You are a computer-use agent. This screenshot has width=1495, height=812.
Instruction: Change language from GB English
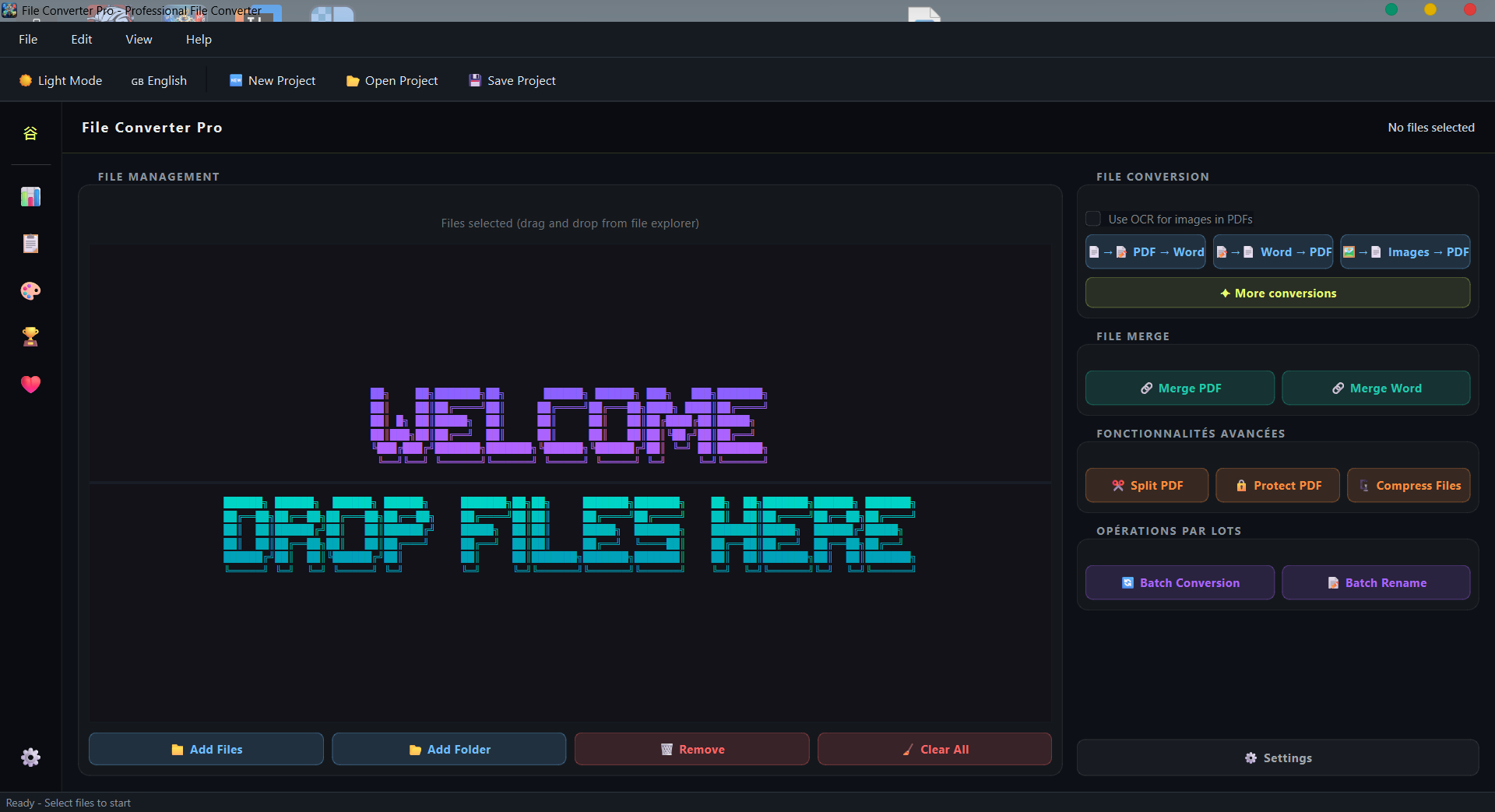159,80
